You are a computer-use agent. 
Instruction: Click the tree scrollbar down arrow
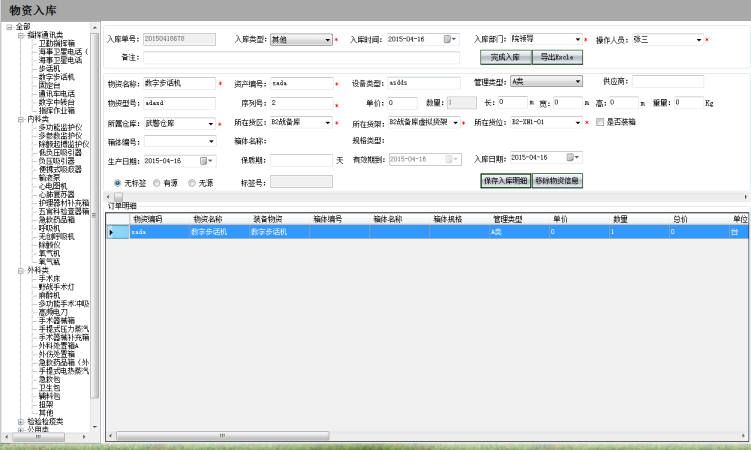[x=94, y=427]
